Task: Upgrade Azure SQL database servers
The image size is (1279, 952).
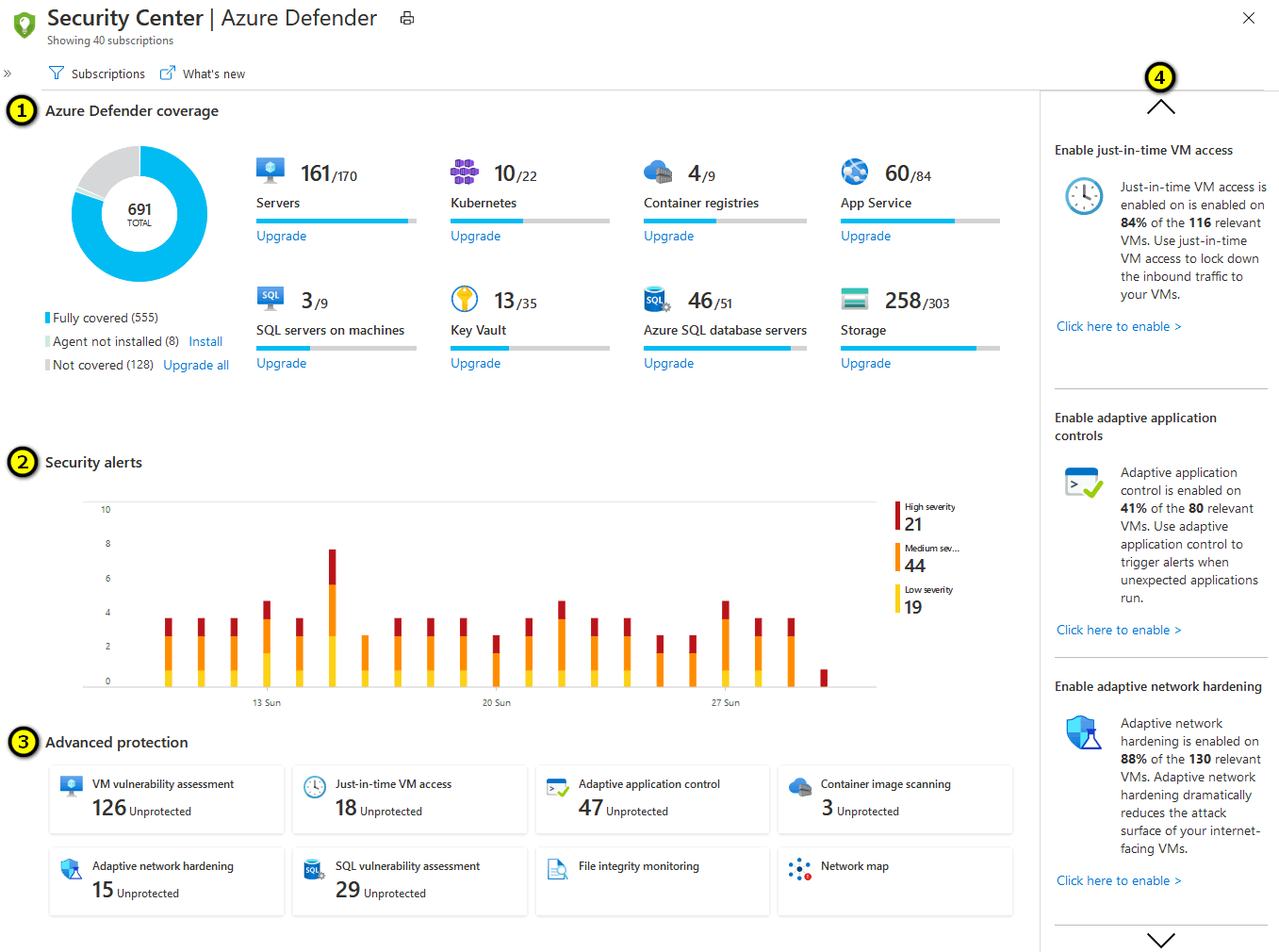Action: 669,363
